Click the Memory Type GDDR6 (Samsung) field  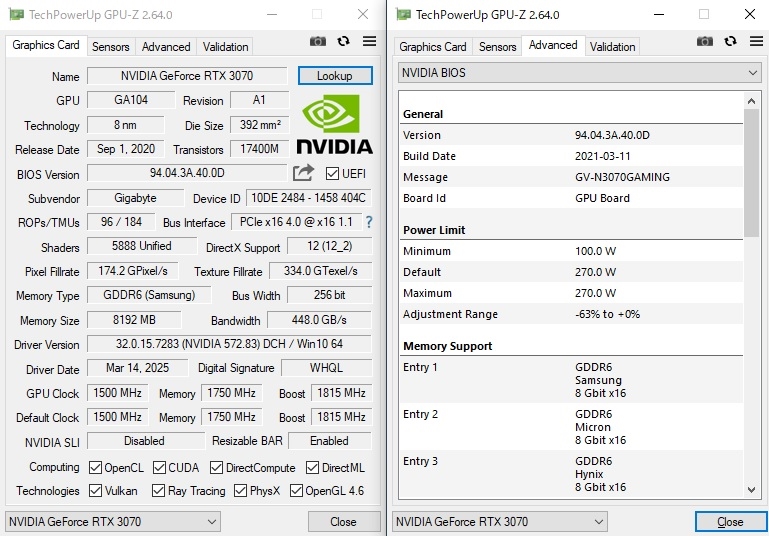149,295
